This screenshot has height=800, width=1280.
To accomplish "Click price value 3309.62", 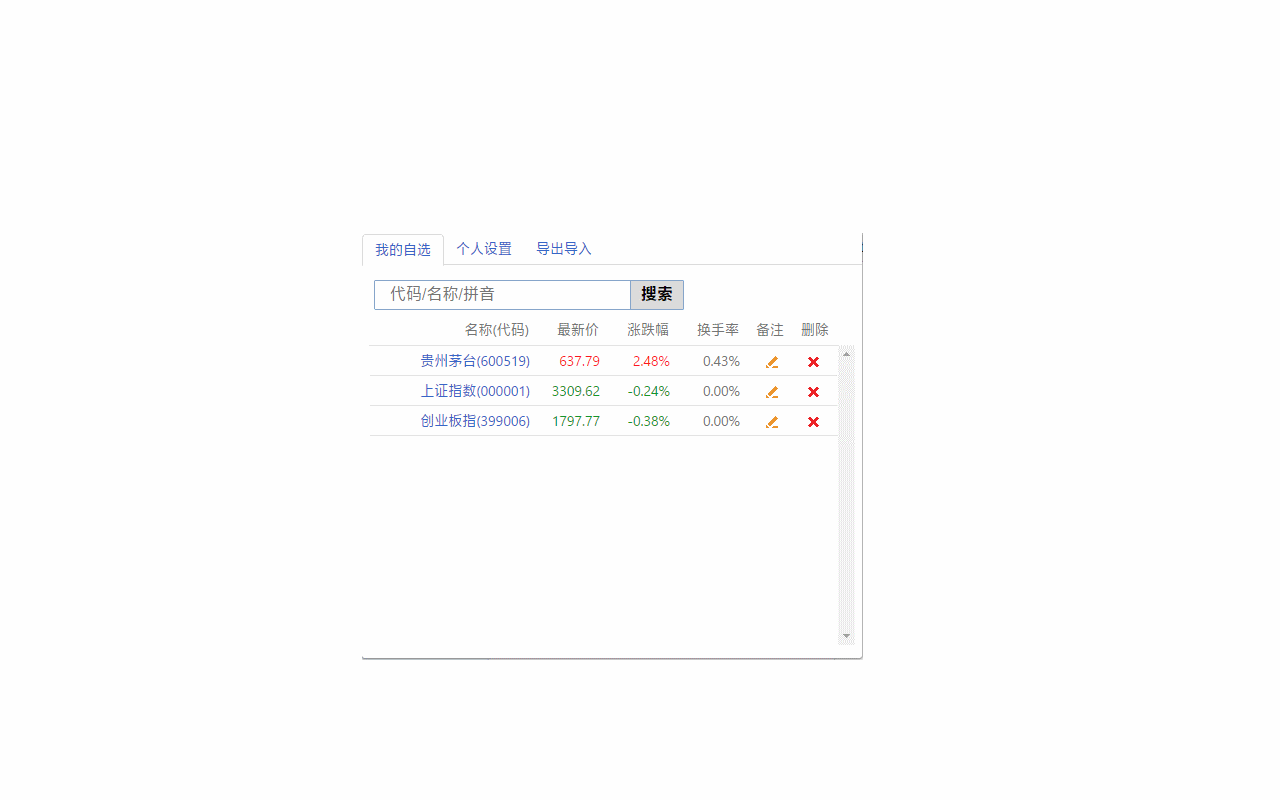I will tap(576, 391).
